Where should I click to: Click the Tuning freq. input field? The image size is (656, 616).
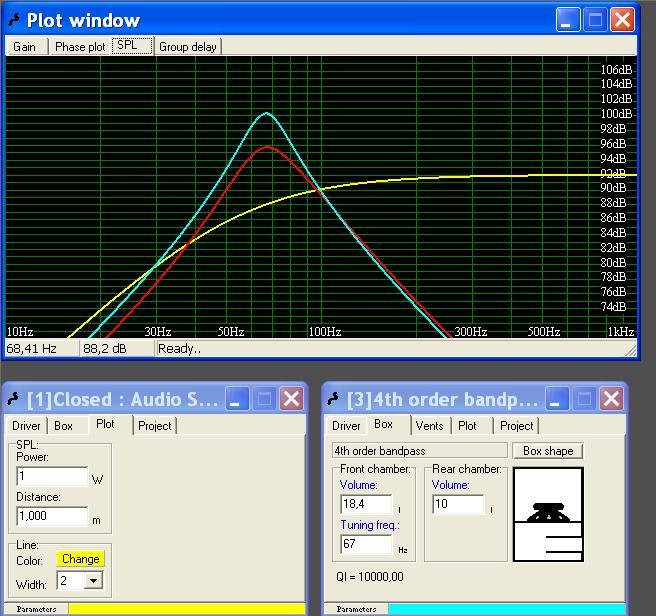(366, 544)
